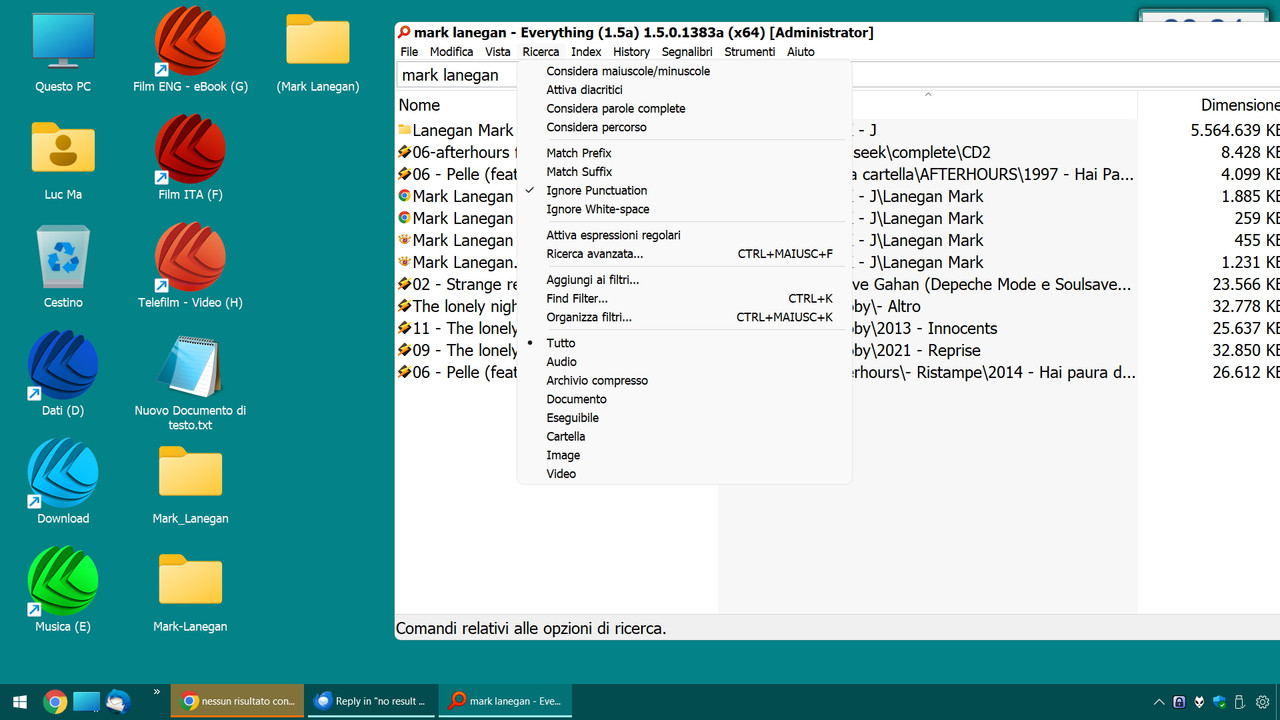Select the Mark_Lanegan desktop folder
Screen dimensions: 1280x720
point(190,484)
